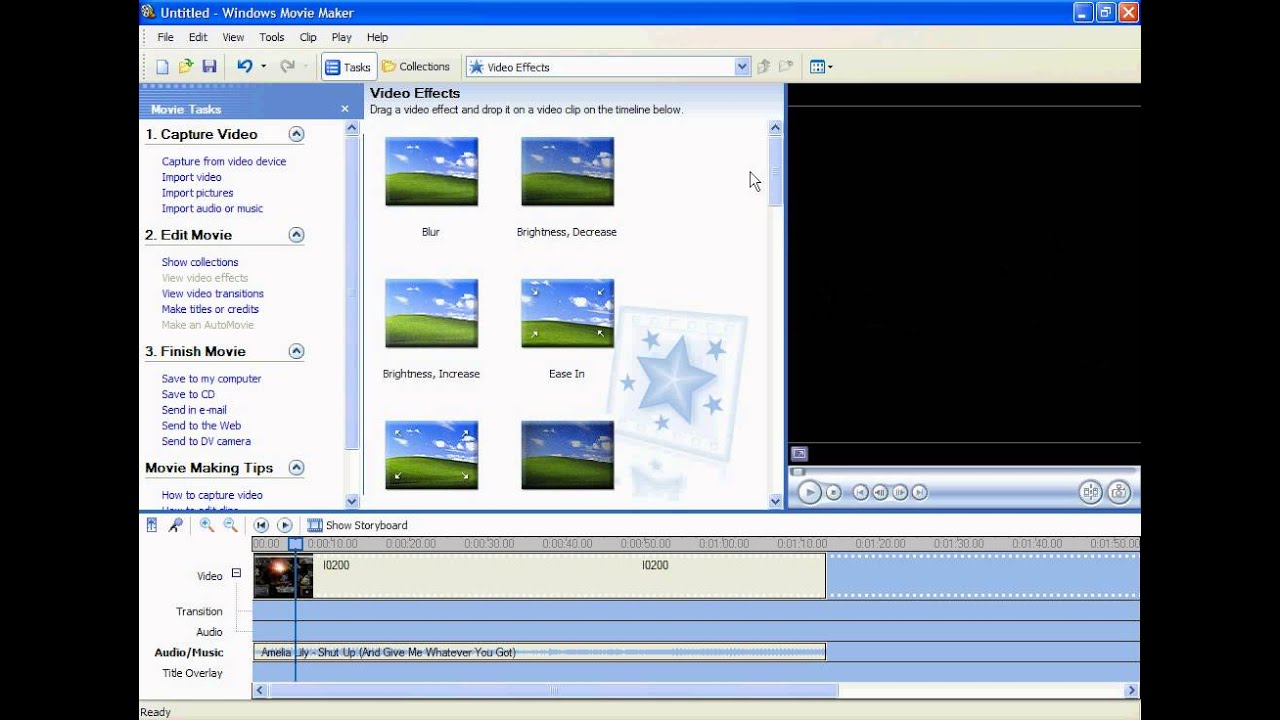This screenshot has width=1280, height=720.
Task: Open the View menu
Action: 233,37
